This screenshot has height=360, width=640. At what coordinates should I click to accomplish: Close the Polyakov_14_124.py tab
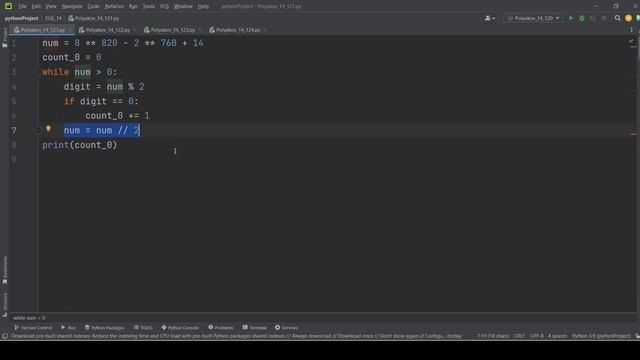click(x=265, y=30)
